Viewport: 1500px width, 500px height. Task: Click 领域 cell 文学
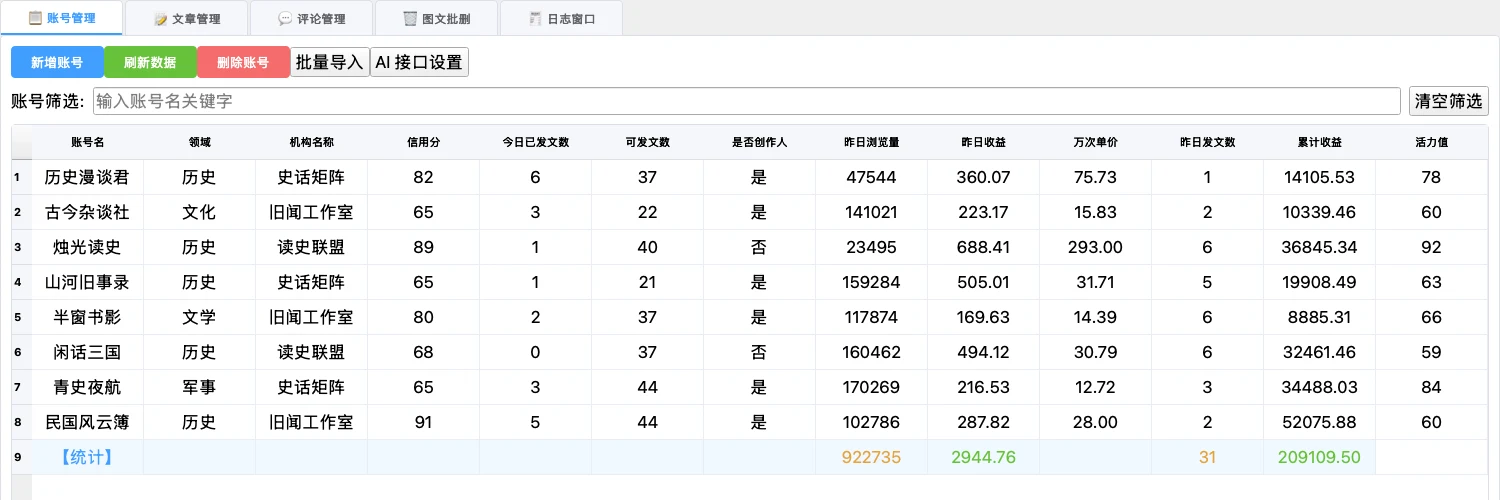pos(199,317)
